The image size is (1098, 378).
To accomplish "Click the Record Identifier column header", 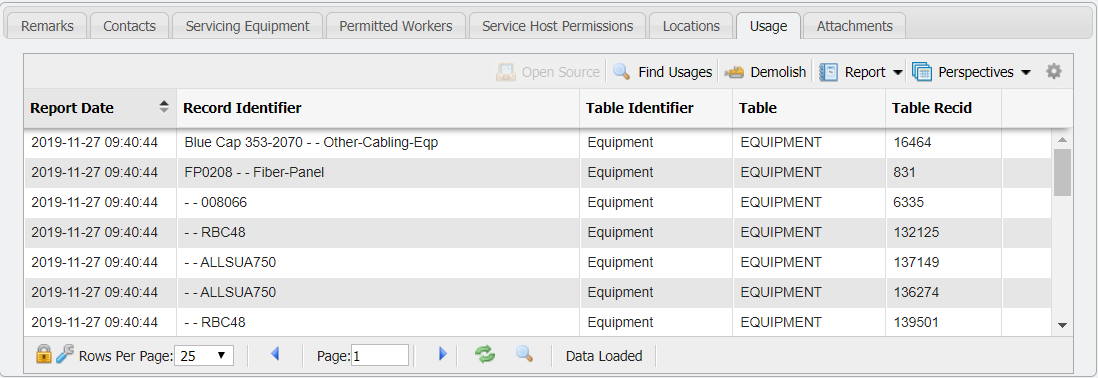I will pyautogui.click(x=378, y=108).
